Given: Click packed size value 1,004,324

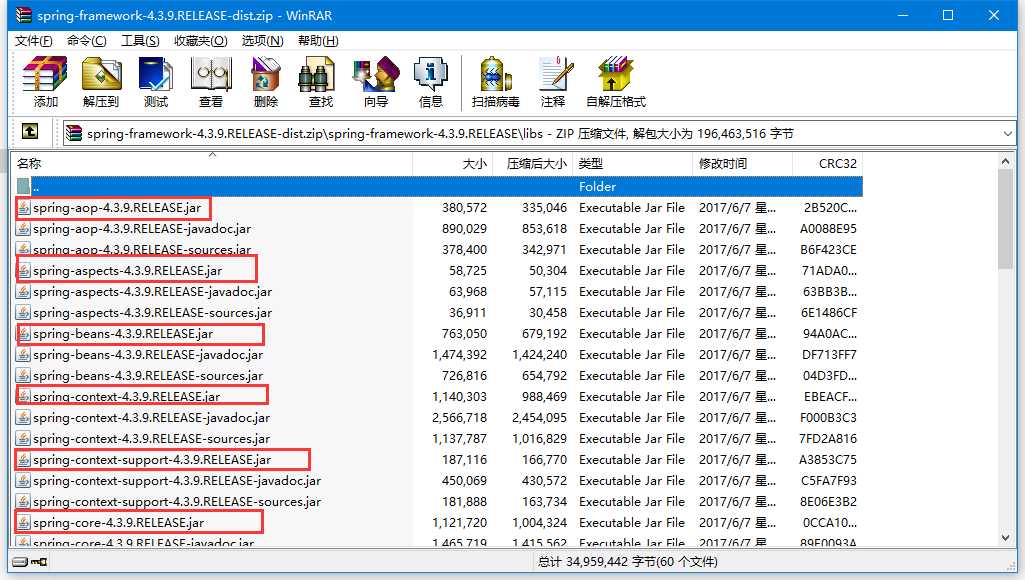Looking at the screenshot, I should [x=539, y=522].
